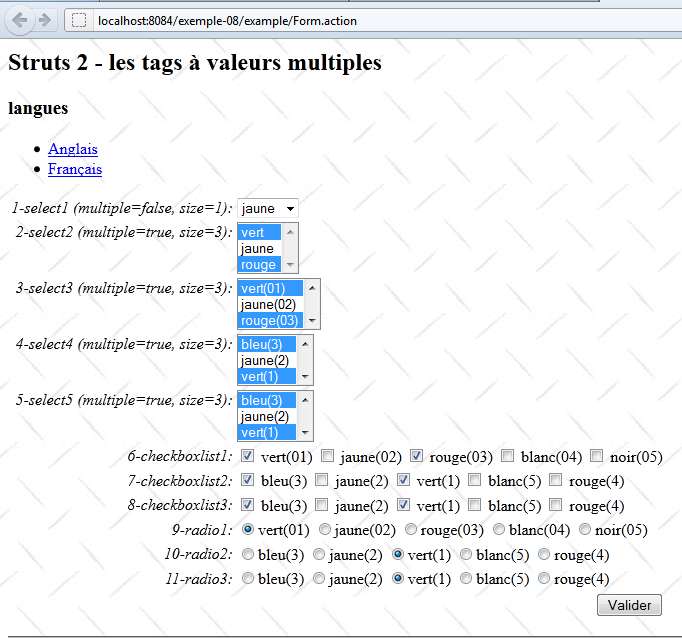Screen dimensions: 682x638
Task: Tick rouge(4) checkbox in checkboxlist3
Action: point(556,505)
